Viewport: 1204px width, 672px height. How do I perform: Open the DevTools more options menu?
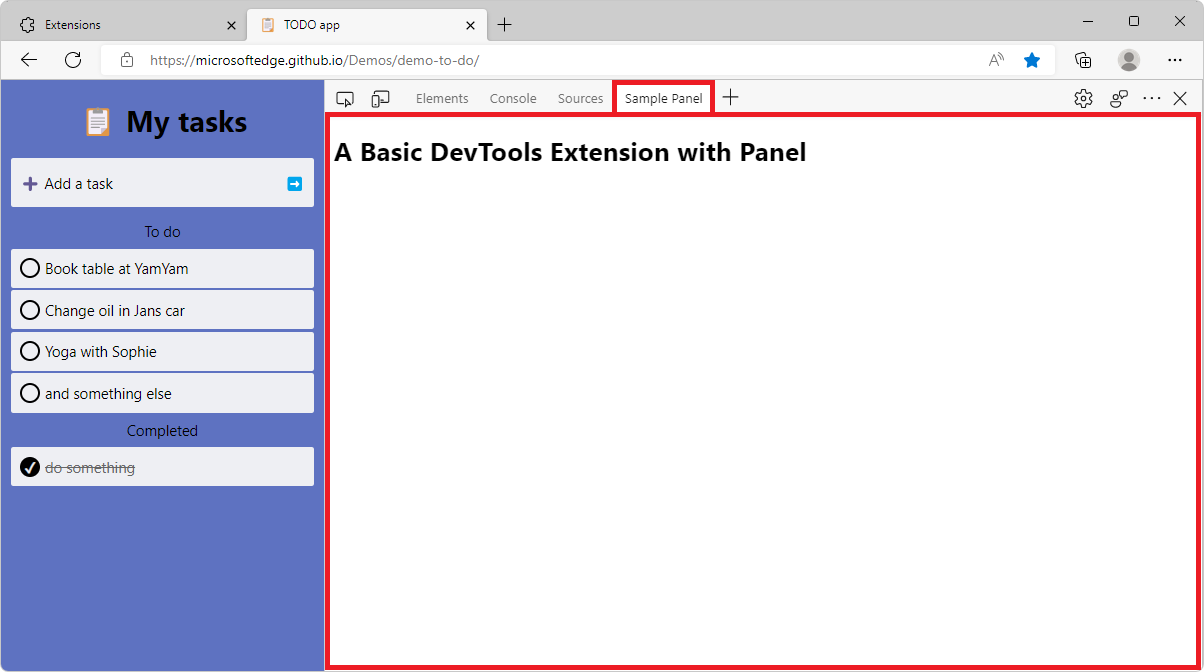pyautogui.click(x=1151, y=98)
